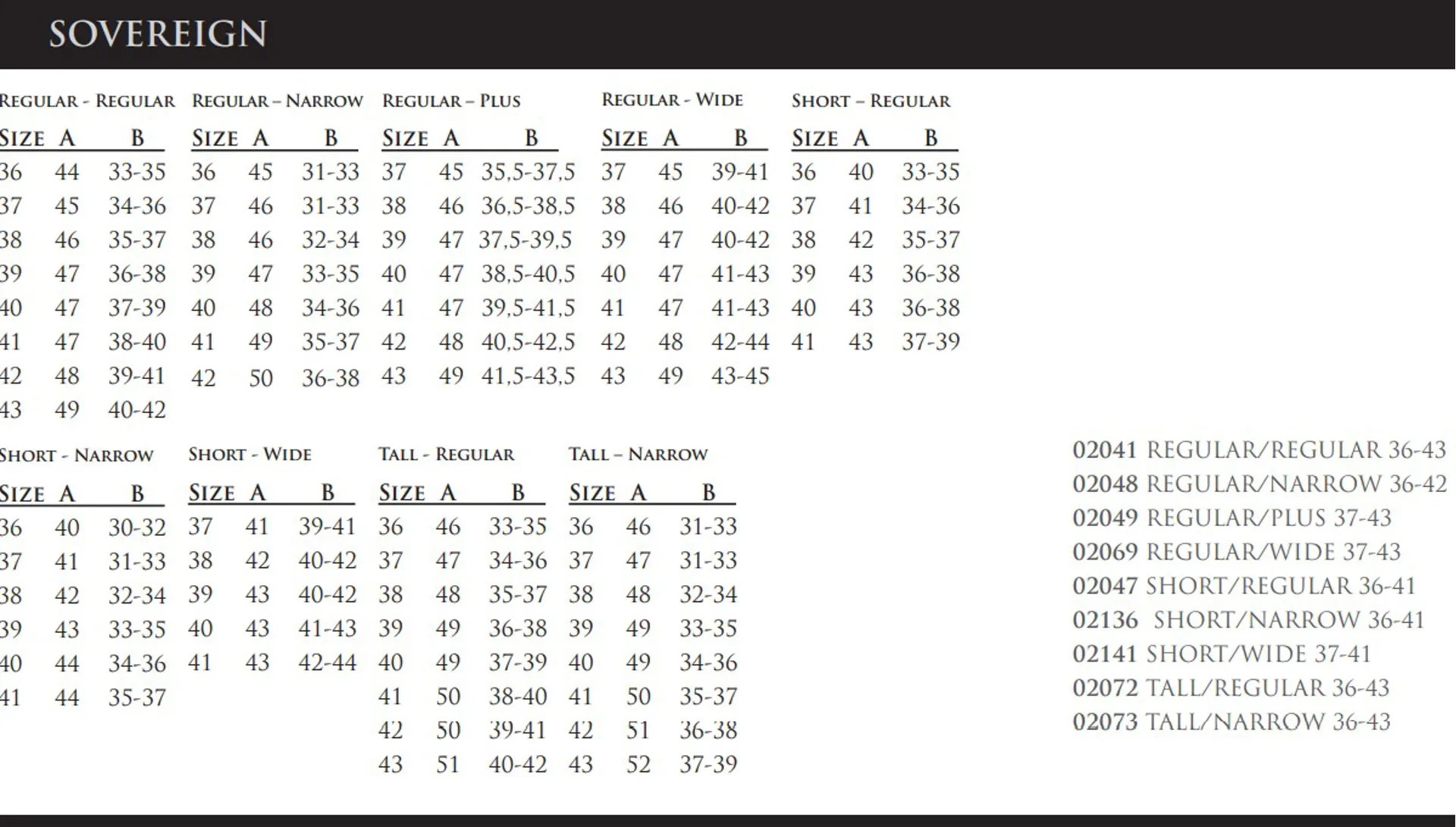
Task: Select product code 02073 Tall/Narrow 36-43
Action: (1231, 722)
